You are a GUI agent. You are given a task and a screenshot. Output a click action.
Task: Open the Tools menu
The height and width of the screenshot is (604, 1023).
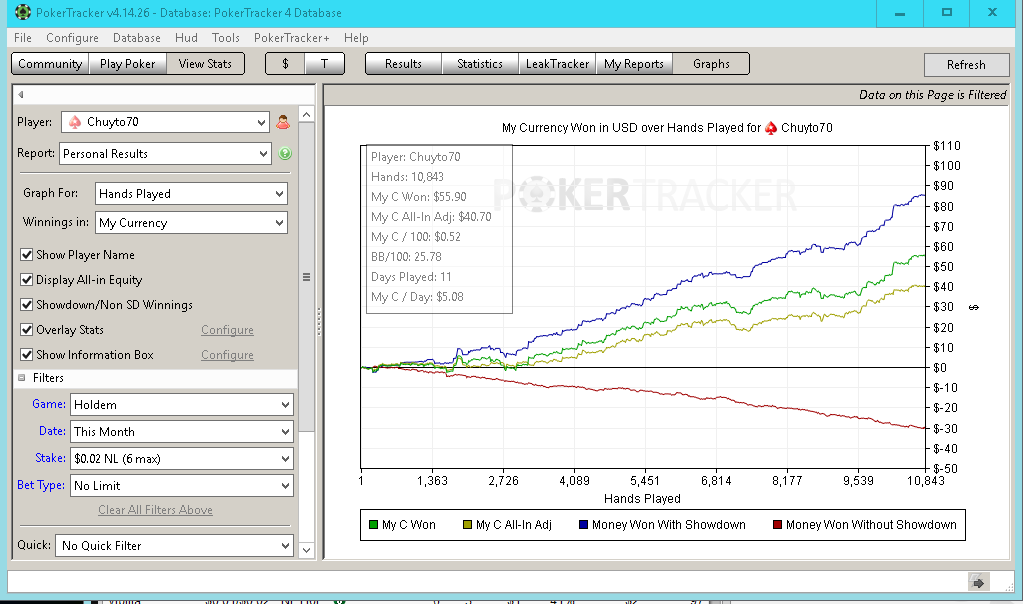pyautogui.click(x=226, y=38)
